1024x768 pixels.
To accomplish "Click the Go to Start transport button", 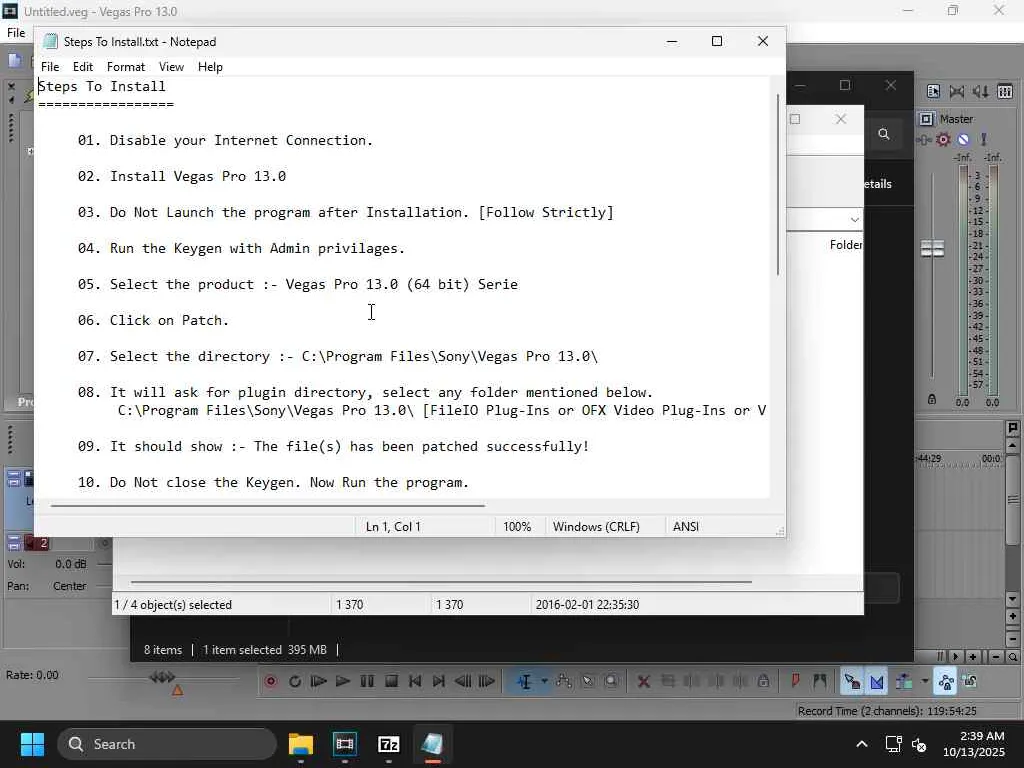I will 415,682.
